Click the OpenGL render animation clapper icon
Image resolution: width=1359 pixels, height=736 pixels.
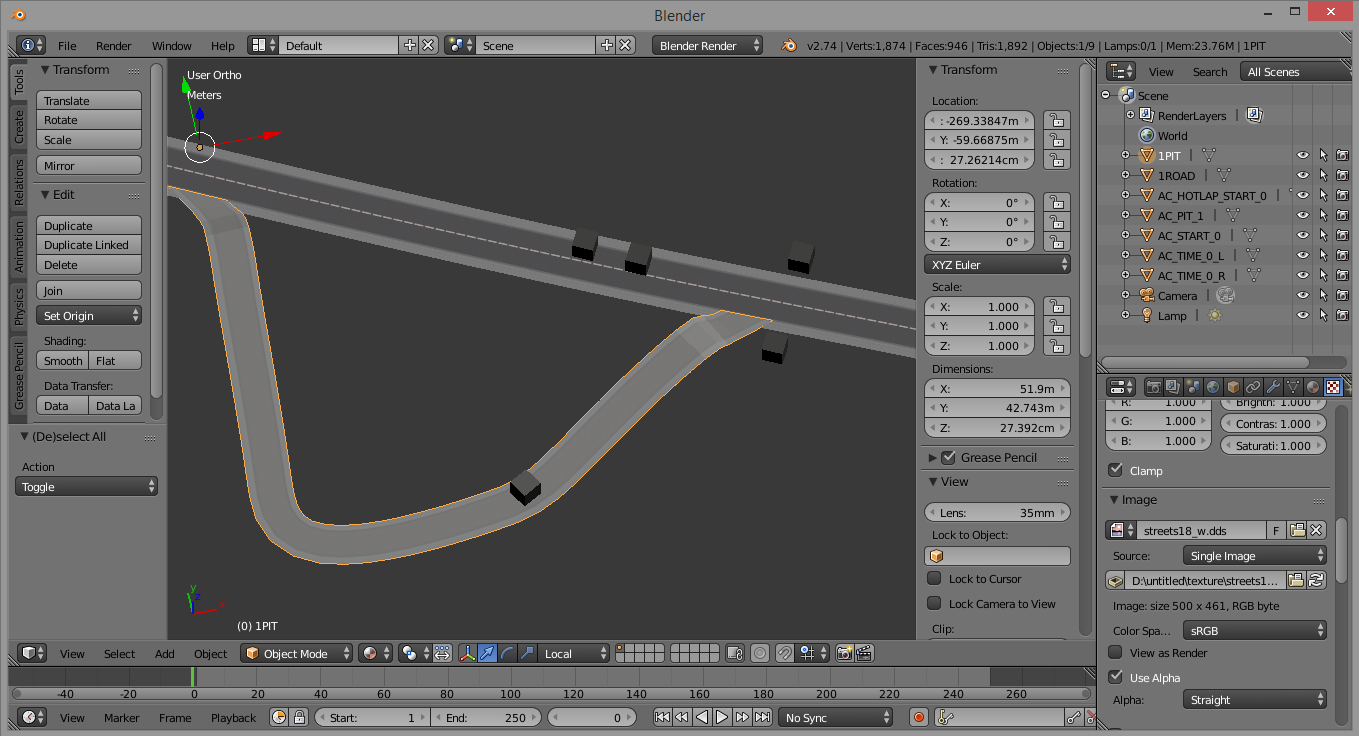point(864,653)
